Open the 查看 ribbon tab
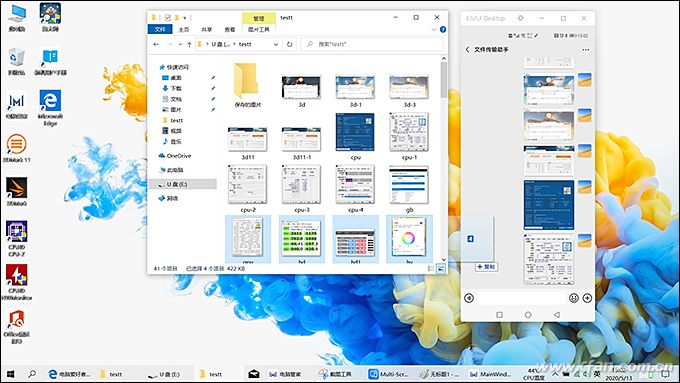The width and height of the screenshot is (680, 383). click(x=229, y=29)
